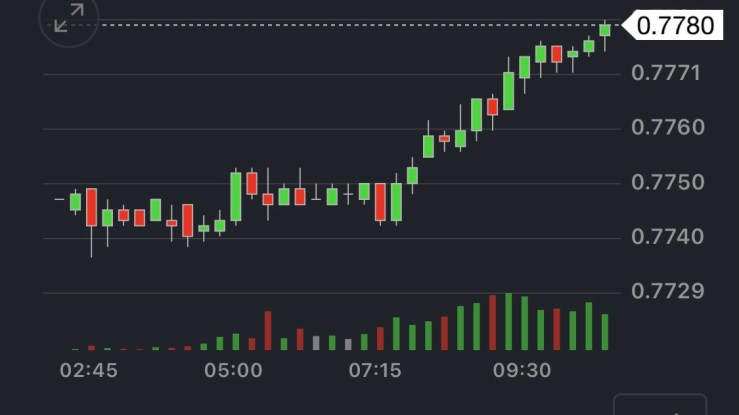
Task: Click the 09:30 time axis label
Action: (521, 370)
